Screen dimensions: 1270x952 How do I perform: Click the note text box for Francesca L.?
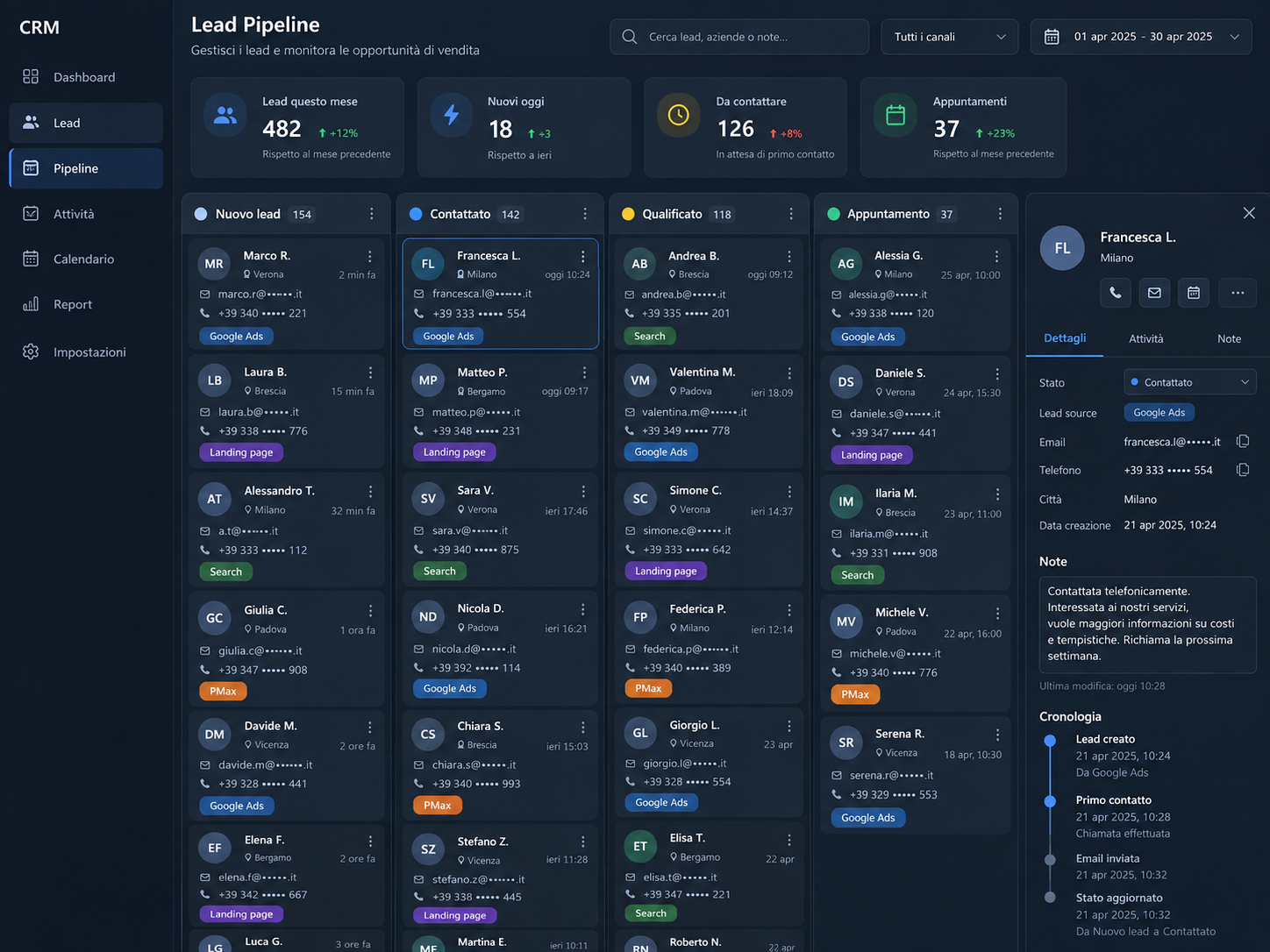click(1147, 624)
